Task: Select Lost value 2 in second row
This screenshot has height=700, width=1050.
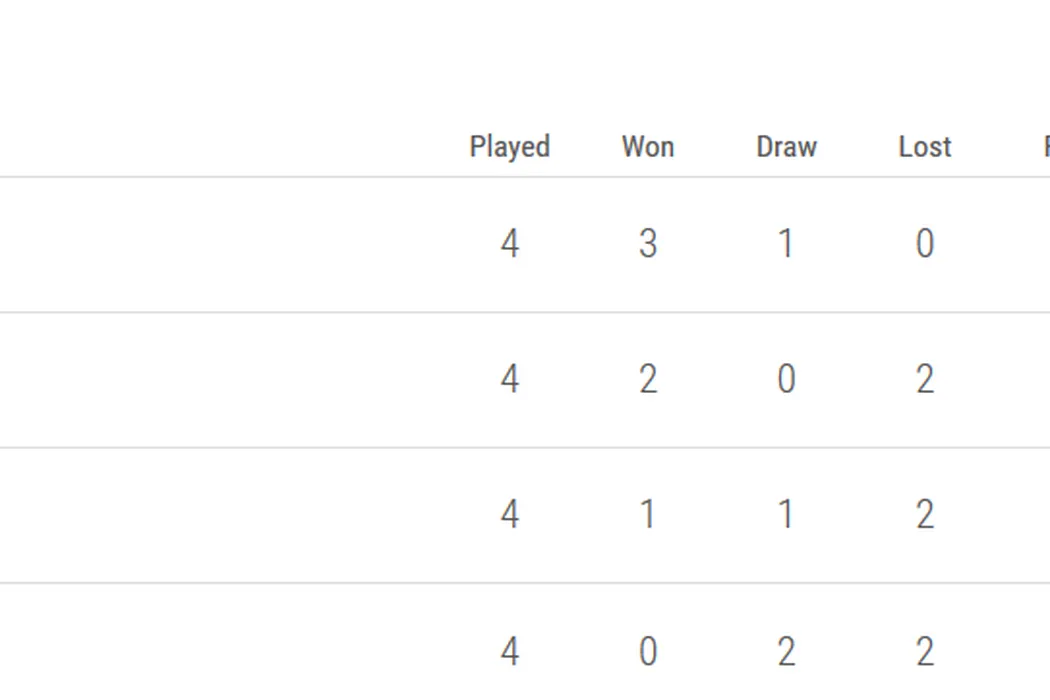Action: click(924, 379)
